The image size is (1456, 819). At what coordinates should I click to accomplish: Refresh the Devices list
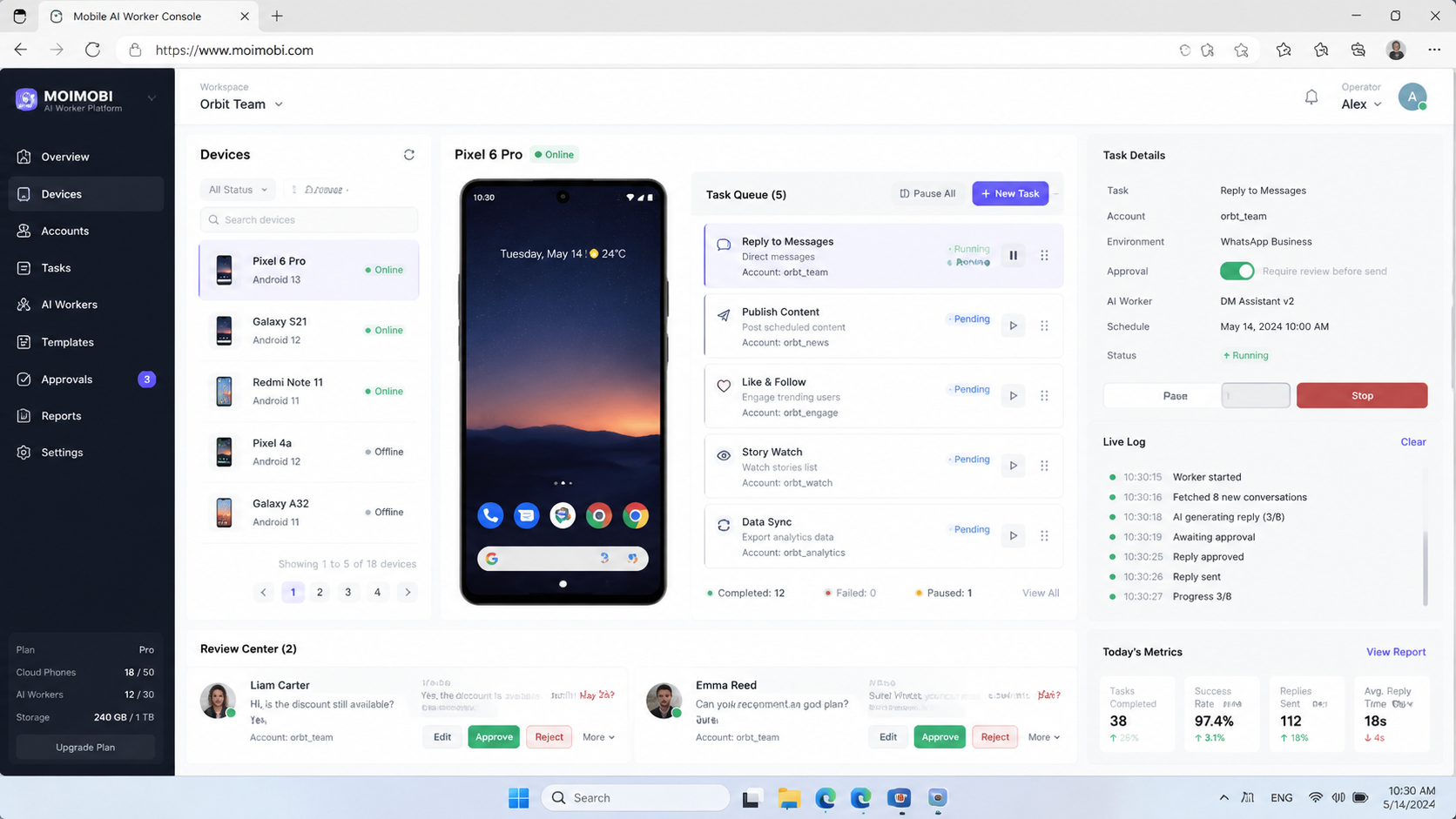[x=408, y=155]
